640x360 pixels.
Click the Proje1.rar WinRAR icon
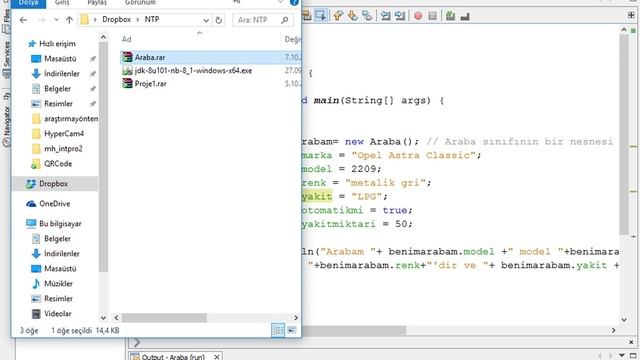127,84
